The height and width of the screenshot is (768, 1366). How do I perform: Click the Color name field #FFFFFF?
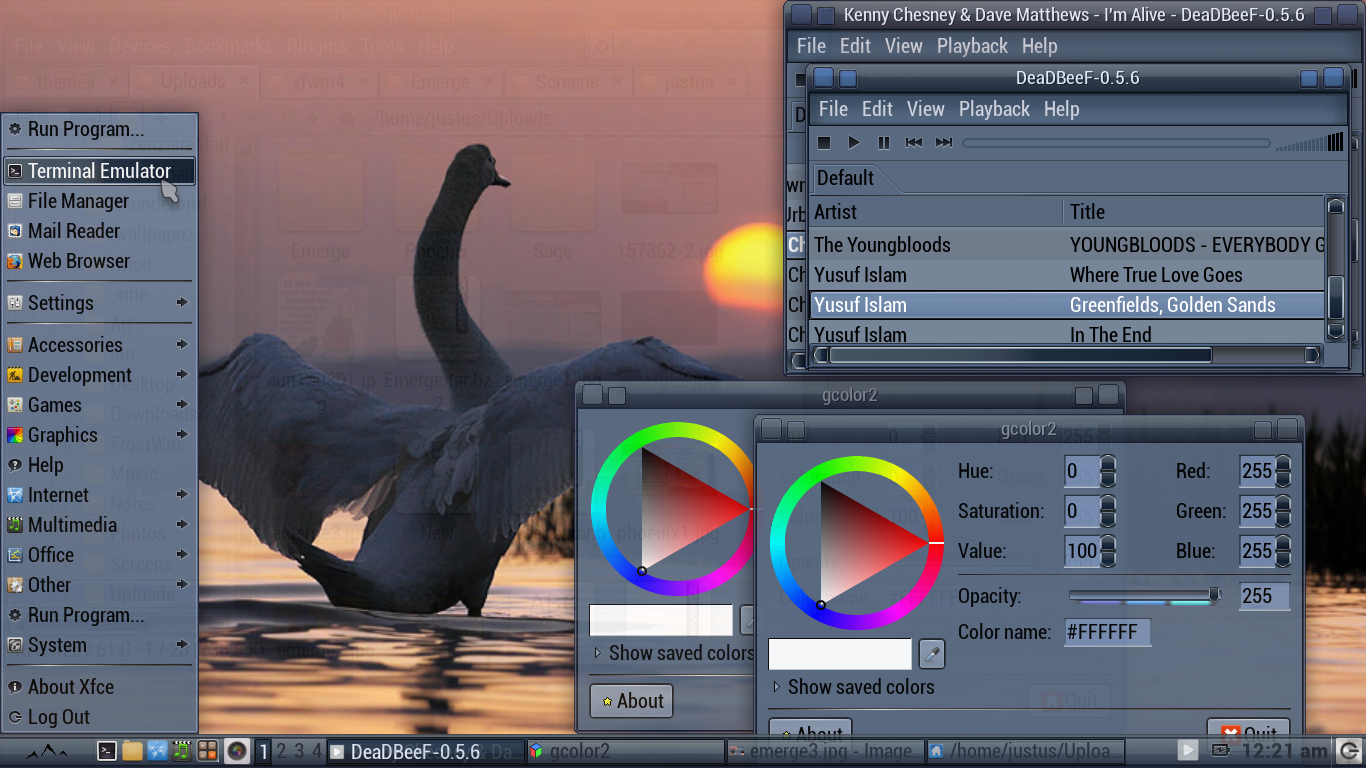1107,632
